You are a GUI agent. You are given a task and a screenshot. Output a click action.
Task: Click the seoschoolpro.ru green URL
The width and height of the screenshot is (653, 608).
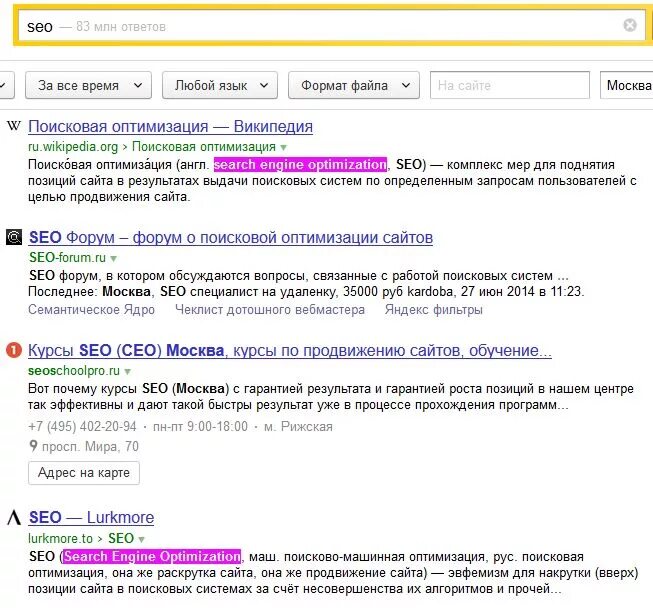[74, 370]
